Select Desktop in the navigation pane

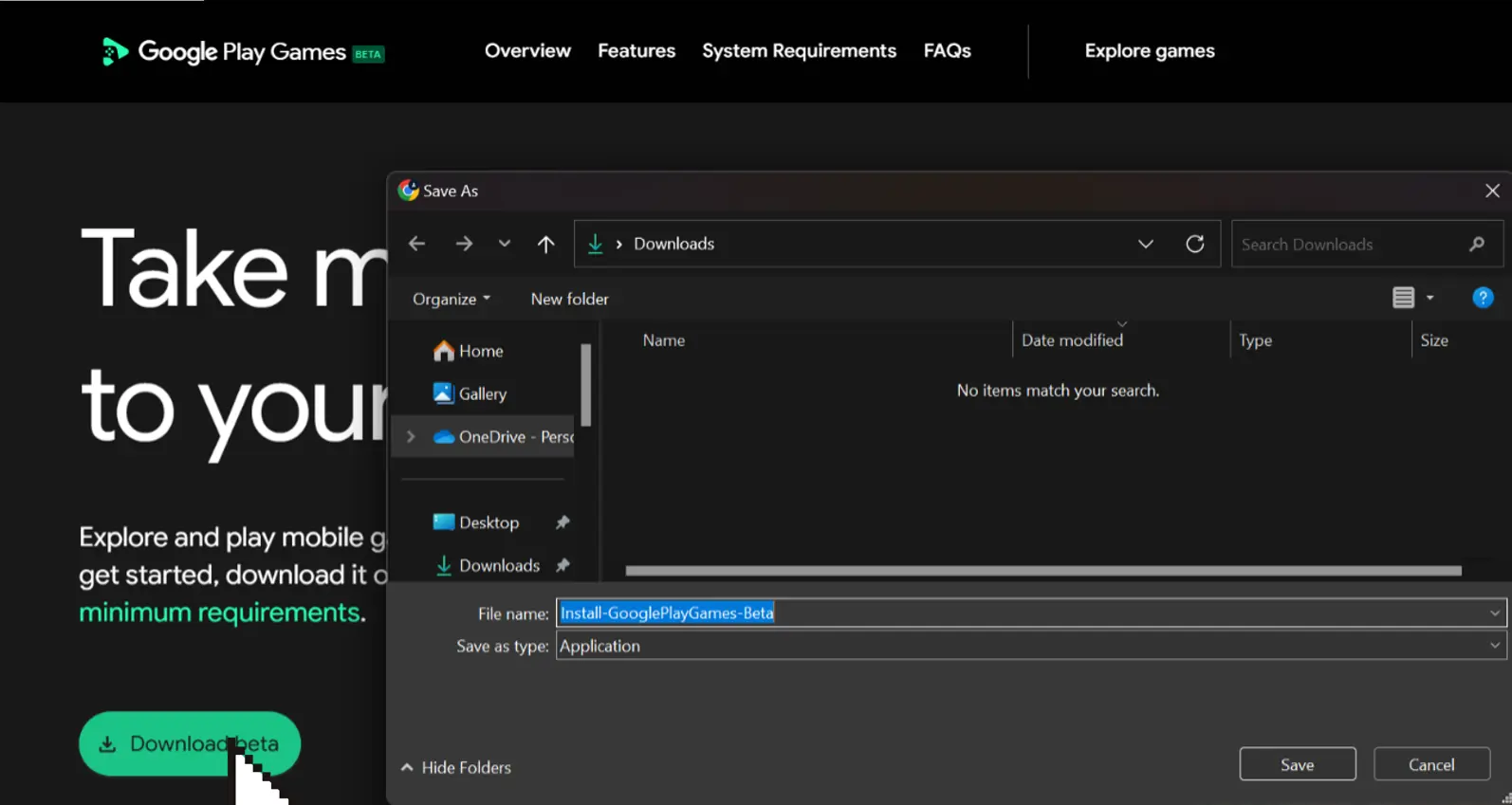(x=489, y=522)
